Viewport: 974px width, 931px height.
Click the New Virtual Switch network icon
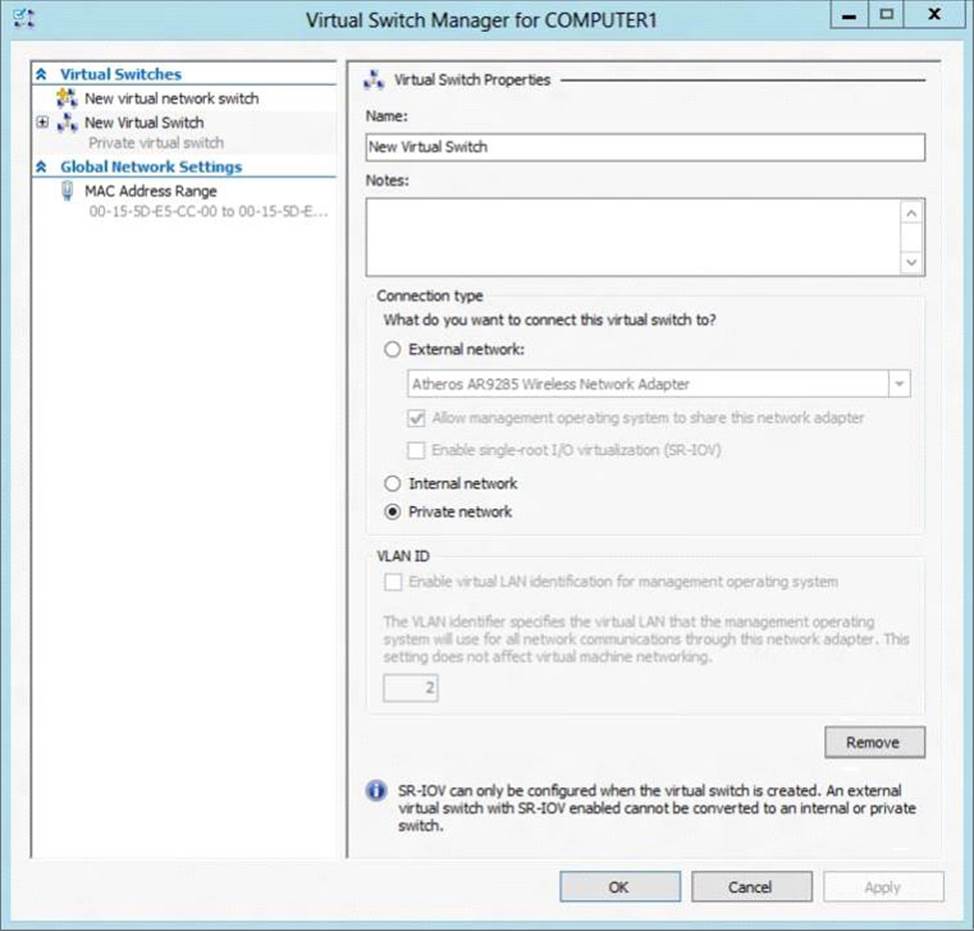[67, 123]
